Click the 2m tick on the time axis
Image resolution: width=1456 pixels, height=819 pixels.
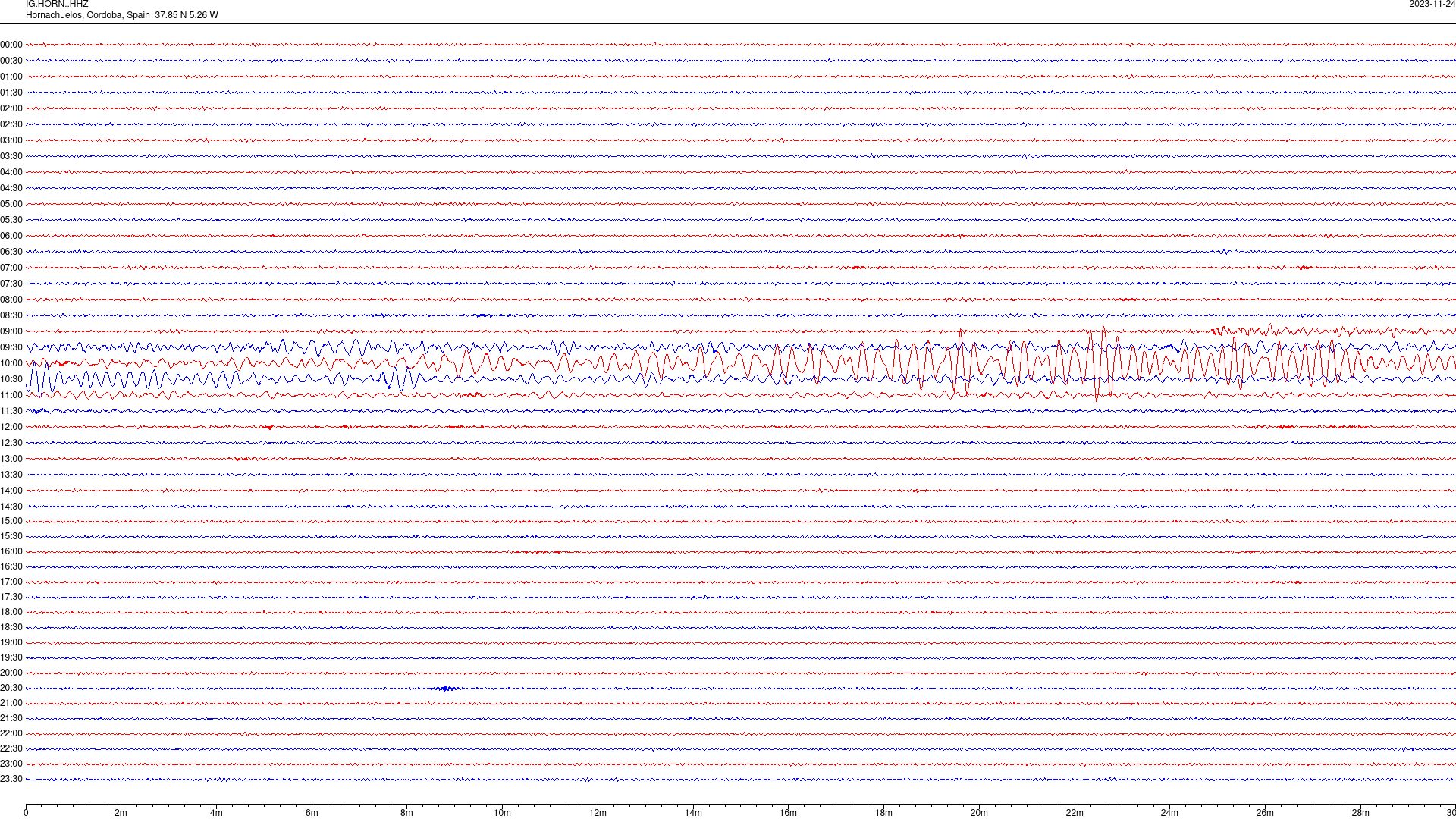pos(121,813)
